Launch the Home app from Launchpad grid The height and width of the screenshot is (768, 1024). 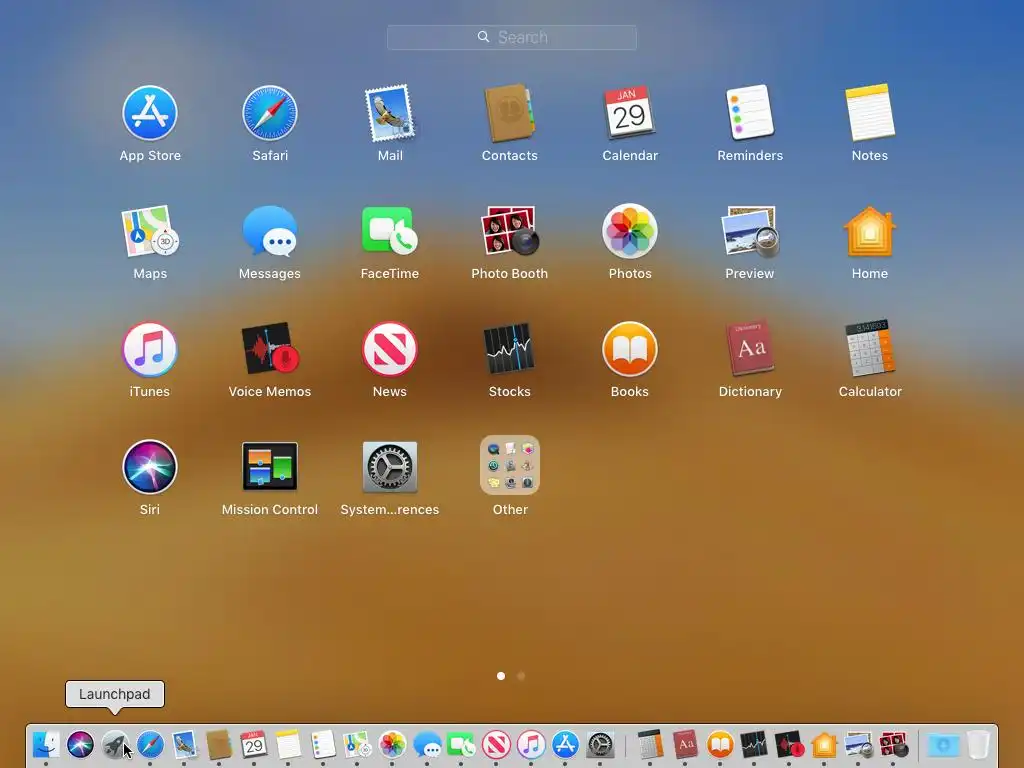tap(870, 231)
